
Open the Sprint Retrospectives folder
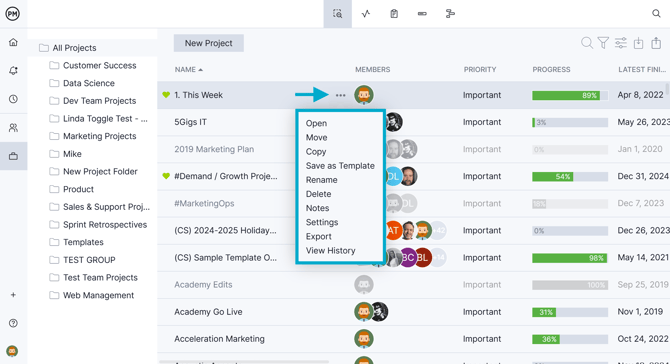point(98,225)
